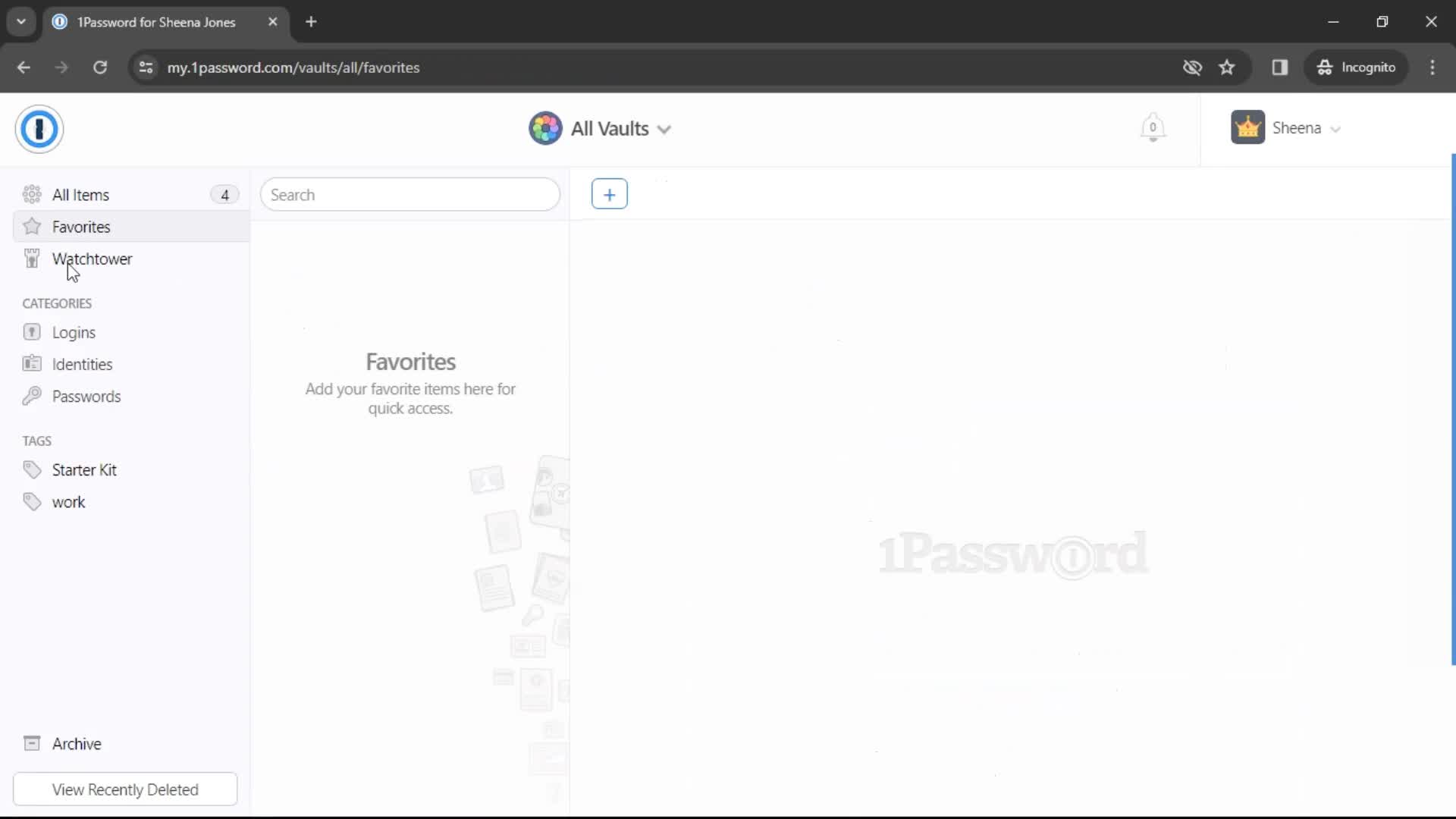Click the Add new item button

pos(609,194)
